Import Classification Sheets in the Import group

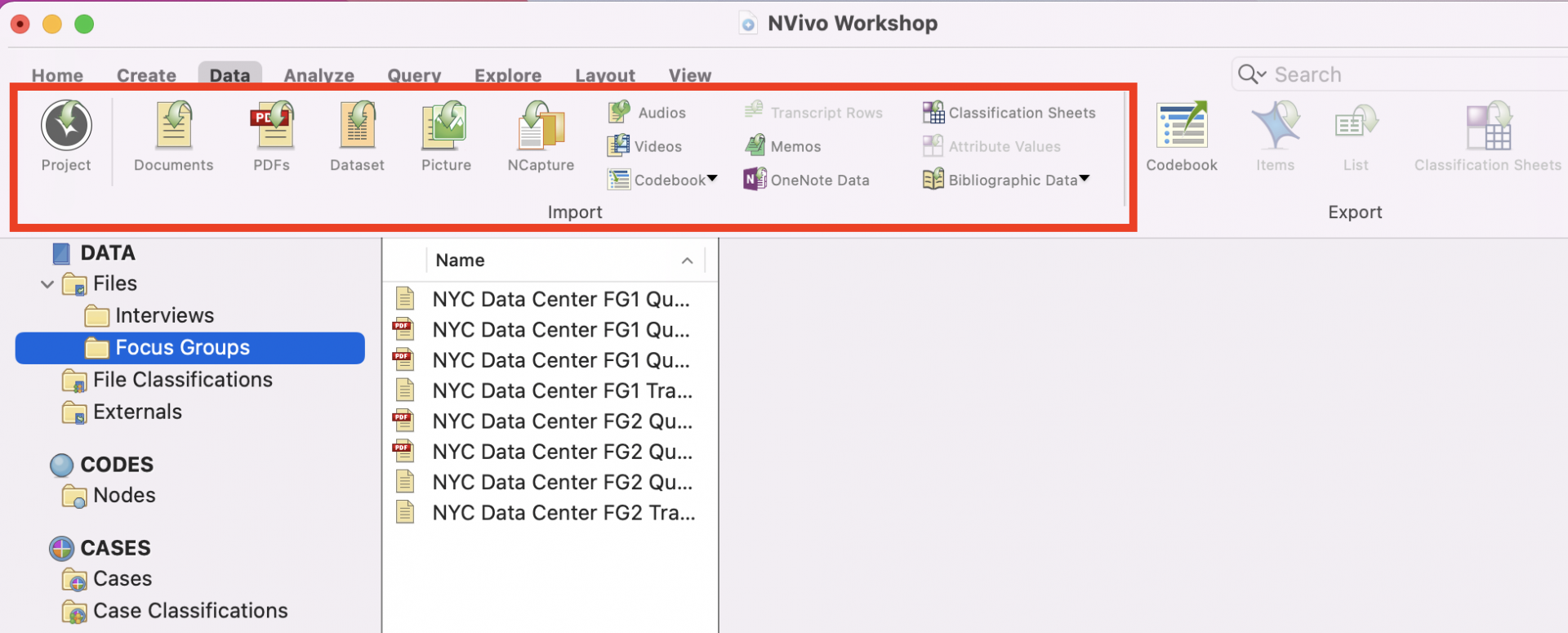click(x=1009, y=112)
